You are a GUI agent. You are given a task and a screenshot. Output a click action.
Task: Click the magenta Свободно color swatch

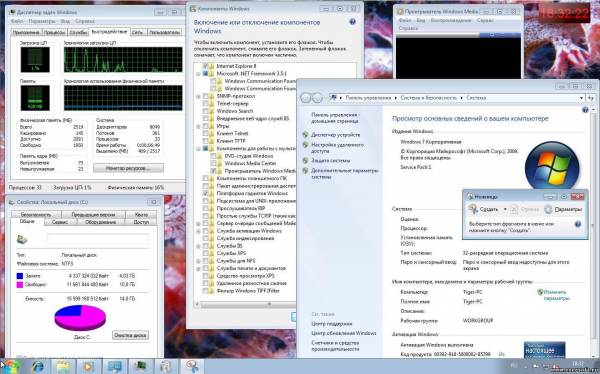coord(20,284)
